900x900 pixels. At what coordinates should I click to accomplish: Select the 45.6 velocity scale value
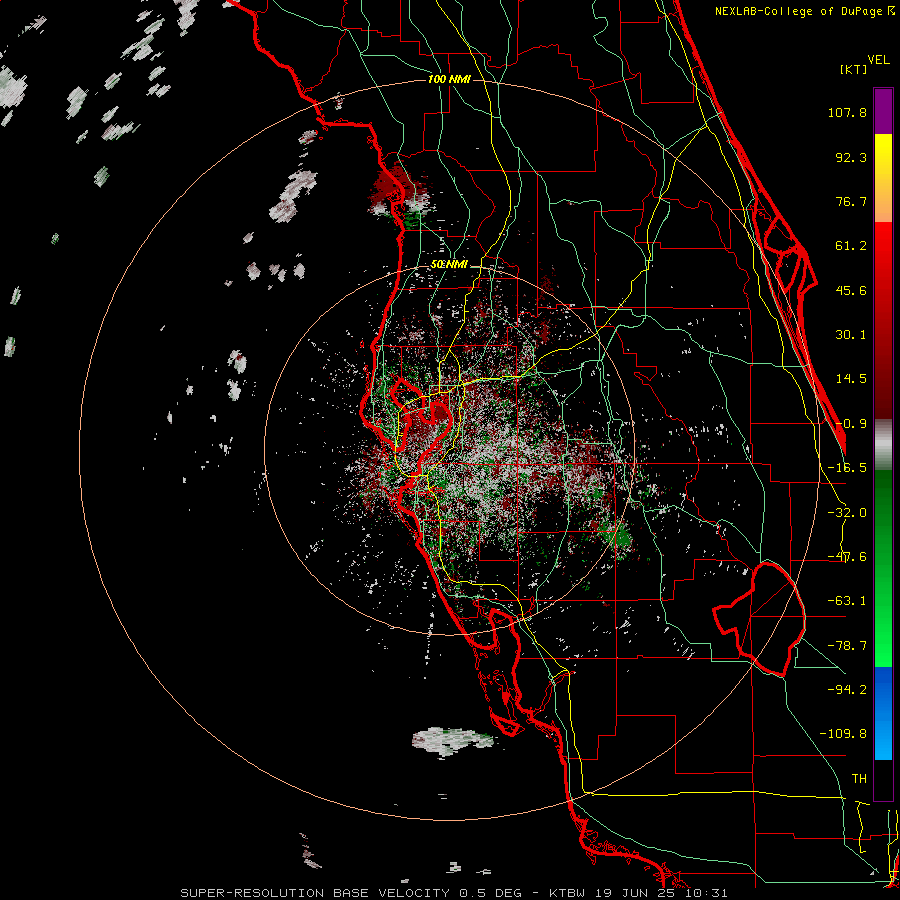(x=851, y=290)
